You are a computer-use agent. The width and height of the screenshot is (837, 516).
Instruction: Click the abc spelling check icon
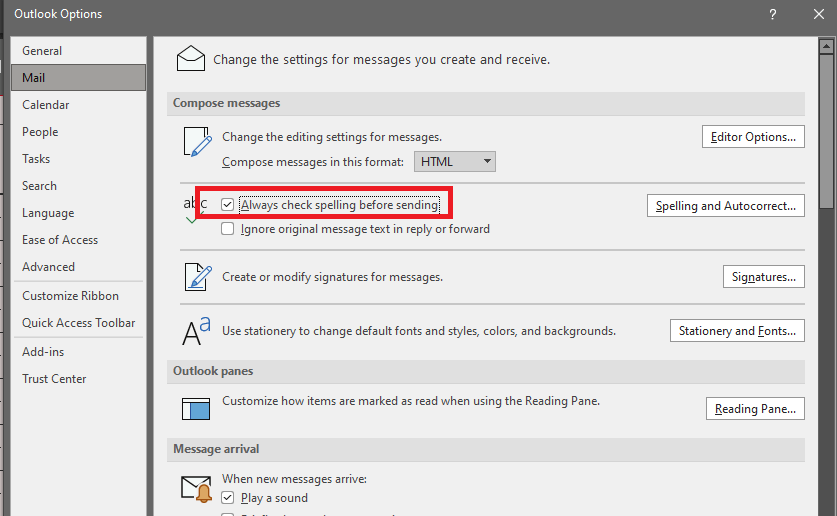coord(195,209)
